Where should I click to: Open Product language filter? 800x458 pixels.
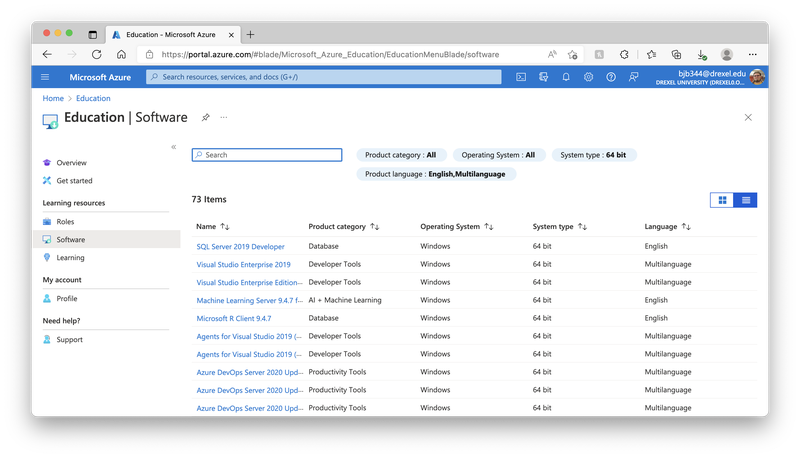(436, 174)
